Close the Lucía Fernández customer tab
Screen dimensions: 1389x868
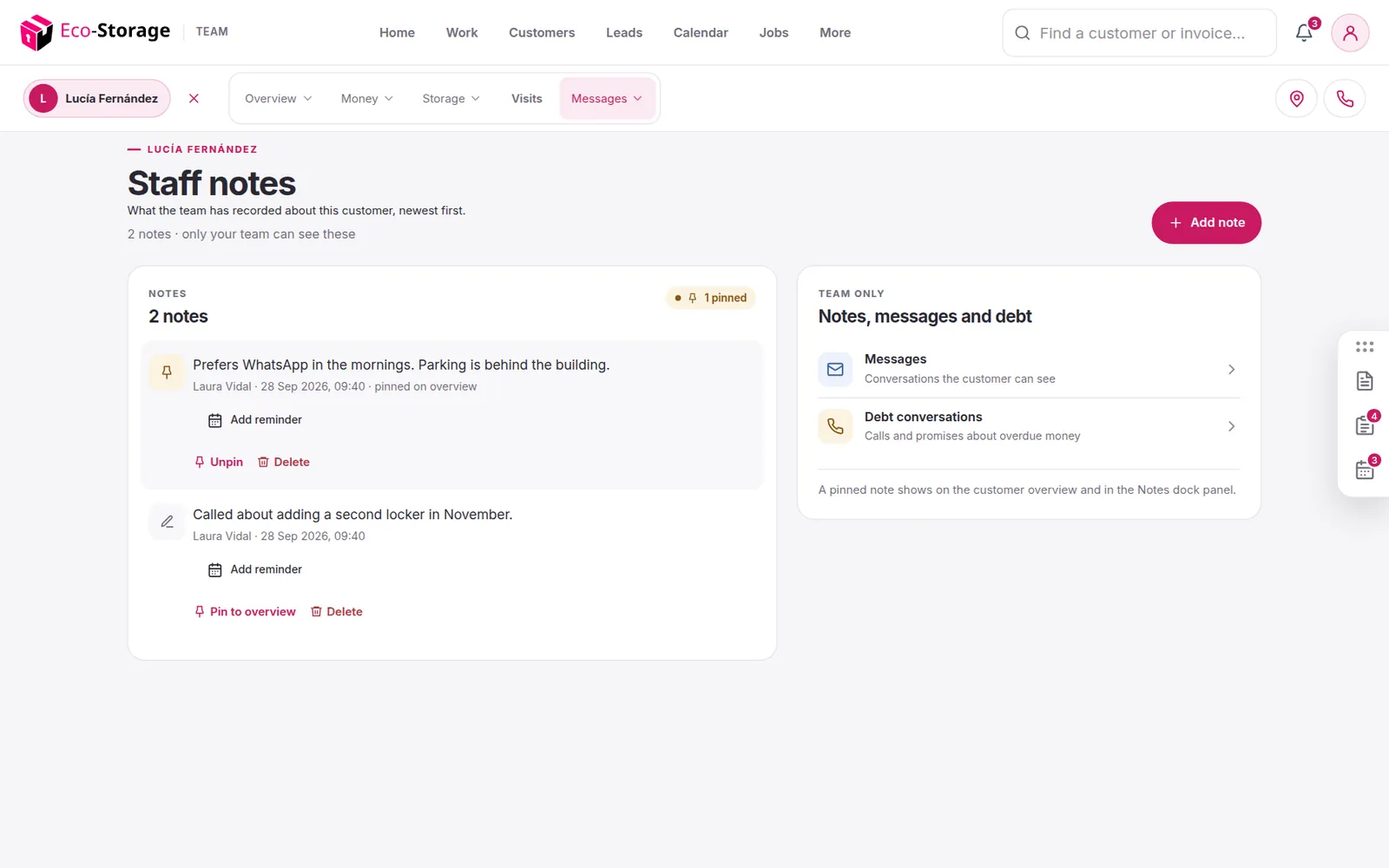(194, 98)
